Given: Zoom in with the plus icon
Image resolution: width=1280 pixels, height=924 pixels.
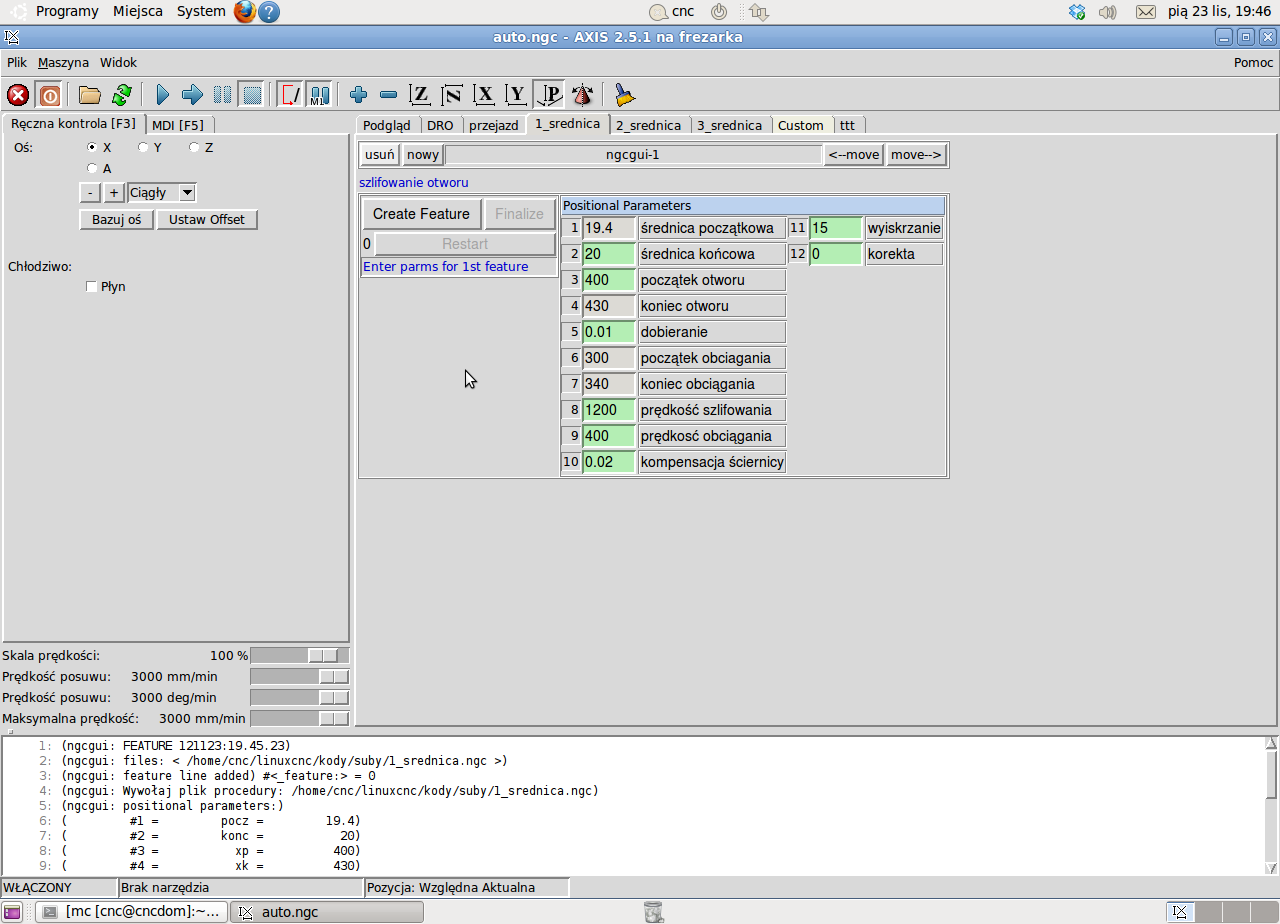Looking at the screenshot, I should pyautogui.click(x=359, y=95).
